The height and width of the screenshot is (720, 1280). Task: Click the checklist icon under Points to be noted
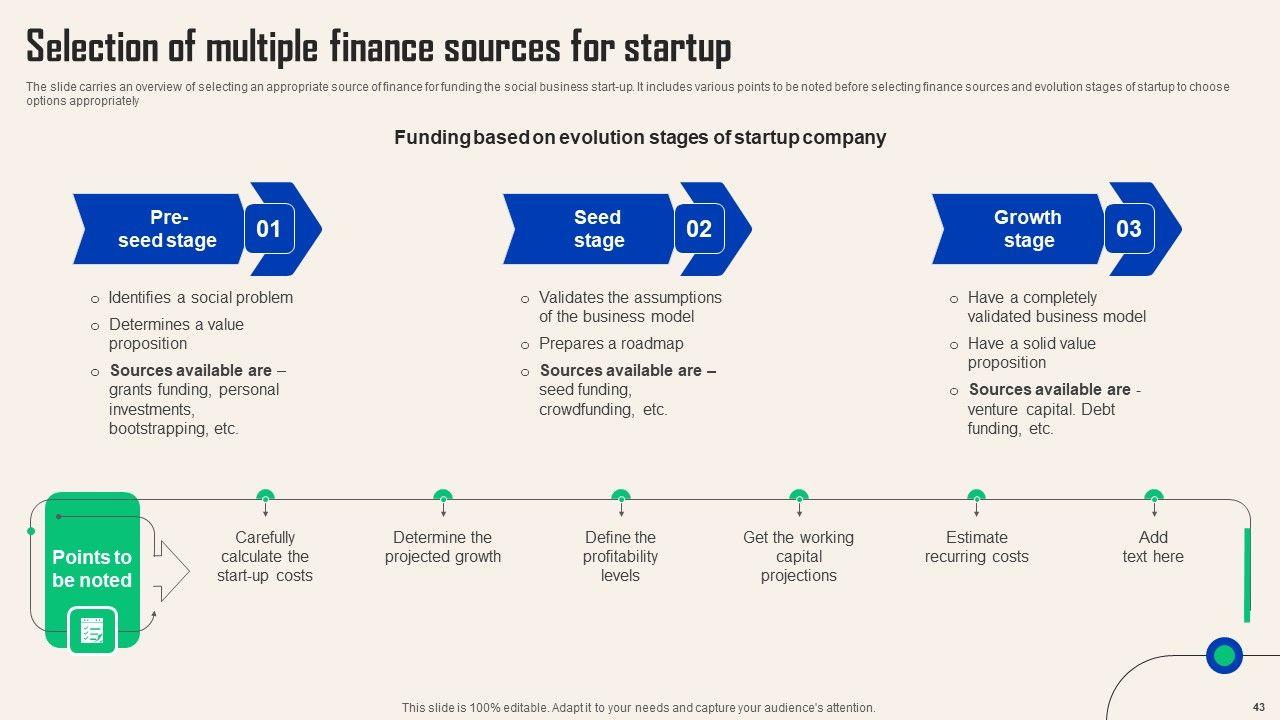click(x=92, y=631)
